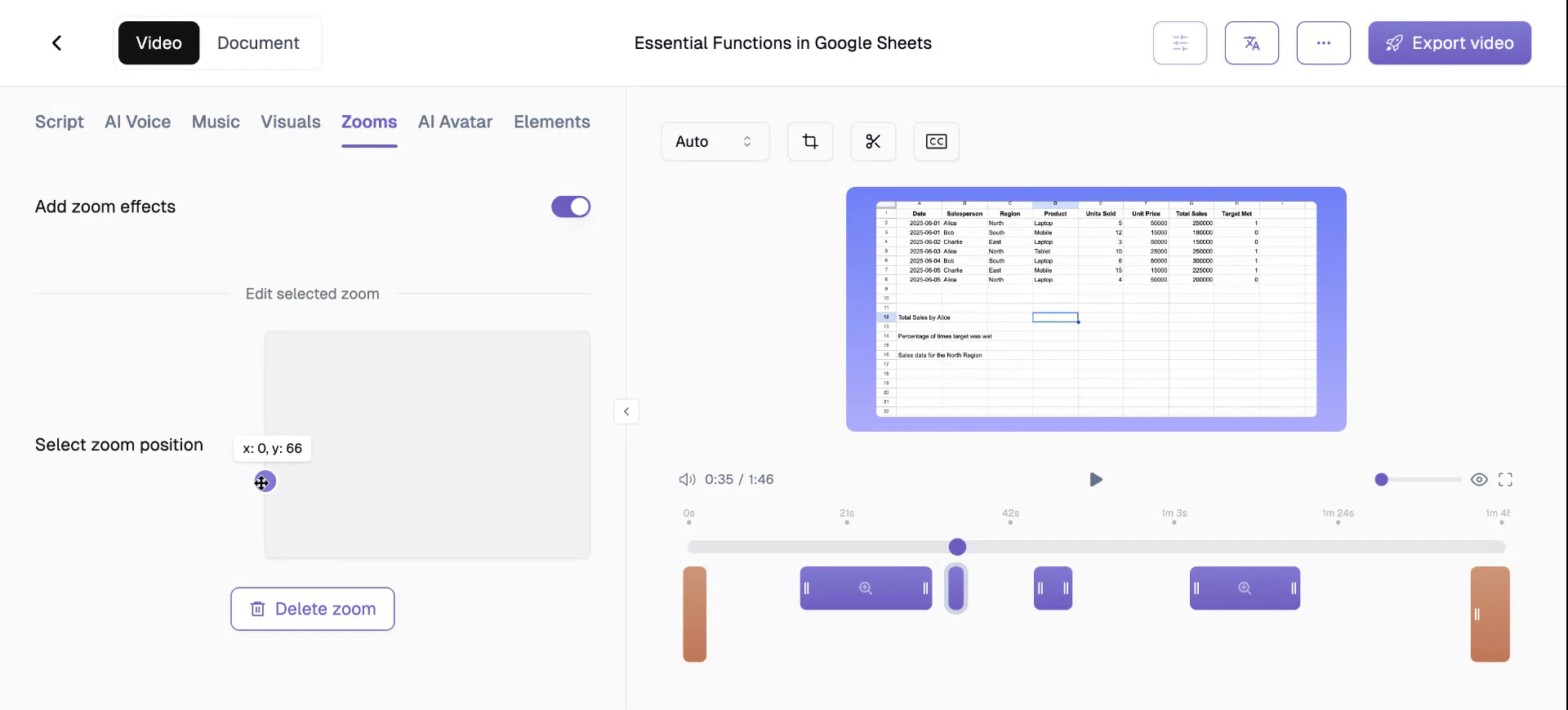Open the AI Voice tab
The width and height of the screenshot is (1568, 710).
pos(138,122)
